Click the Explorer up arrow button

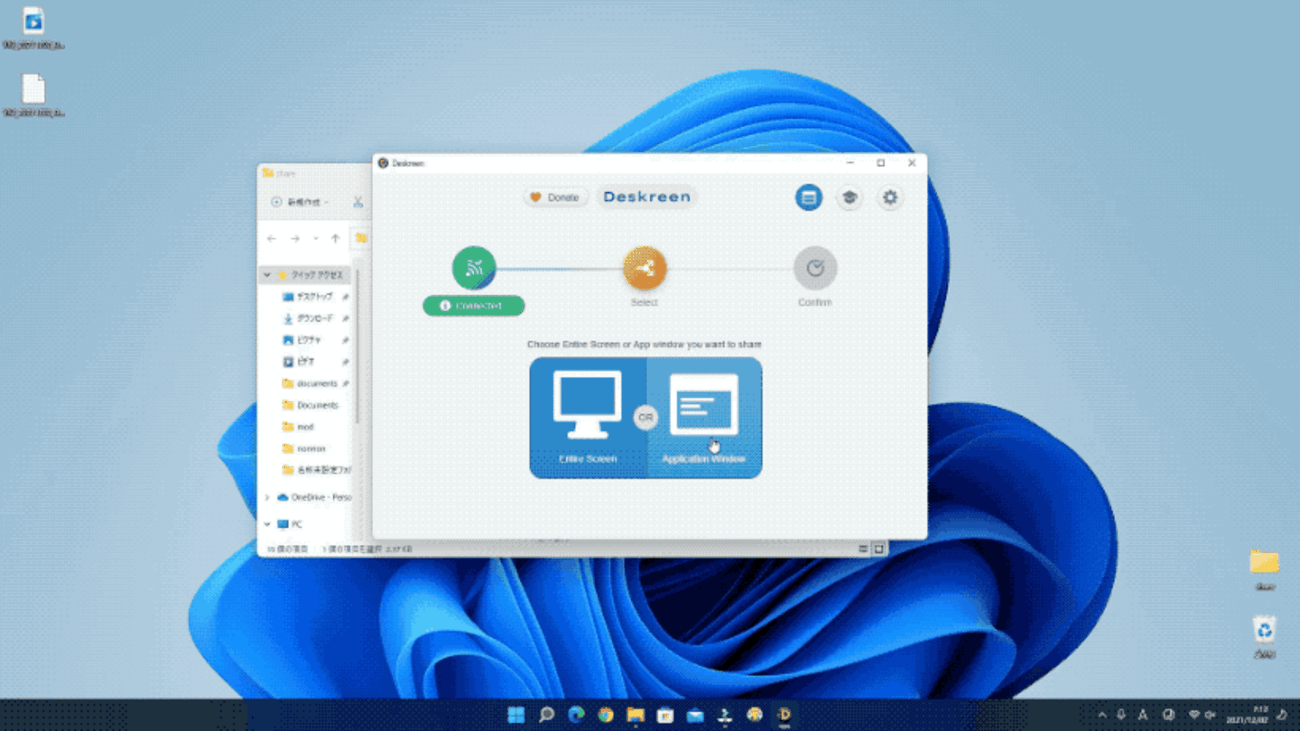pyautogui.click(x=335, y=239)
